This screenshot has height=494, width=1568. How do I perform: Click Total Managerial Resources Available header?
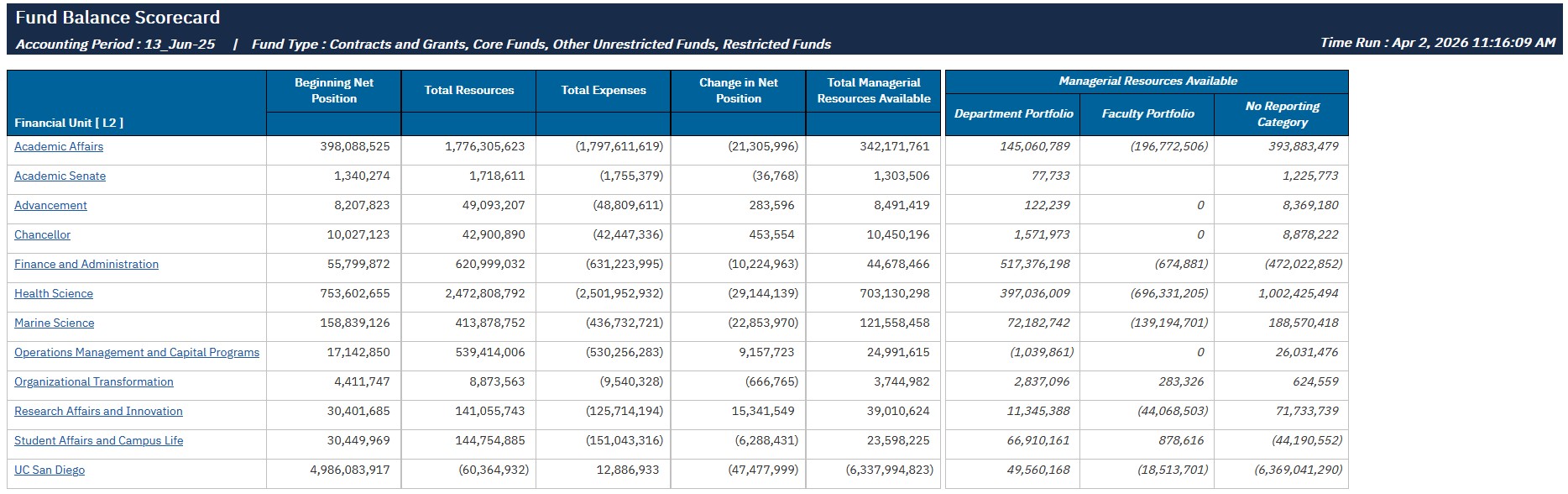[874, 91]
